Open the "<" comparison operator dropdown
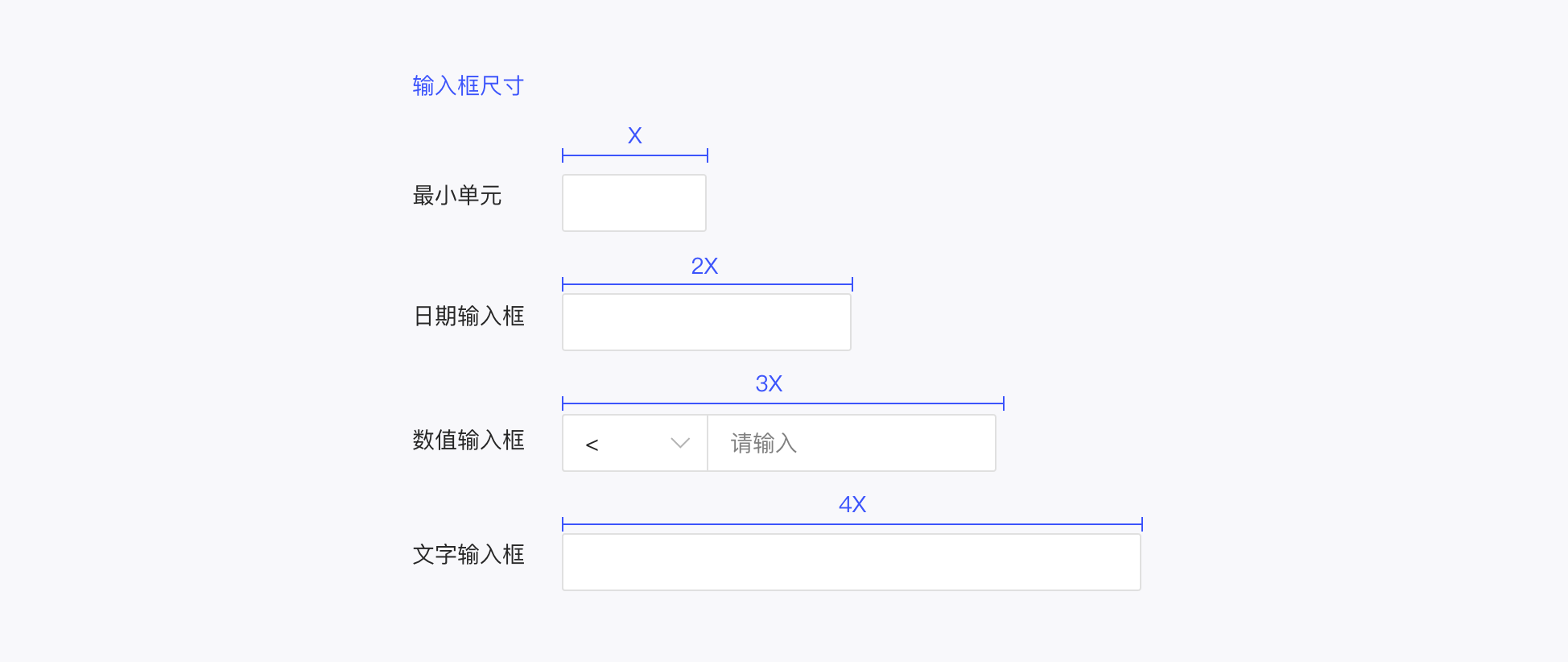Image resolution: width=1568 pixels, height=662 pixels. coord(634,443)
